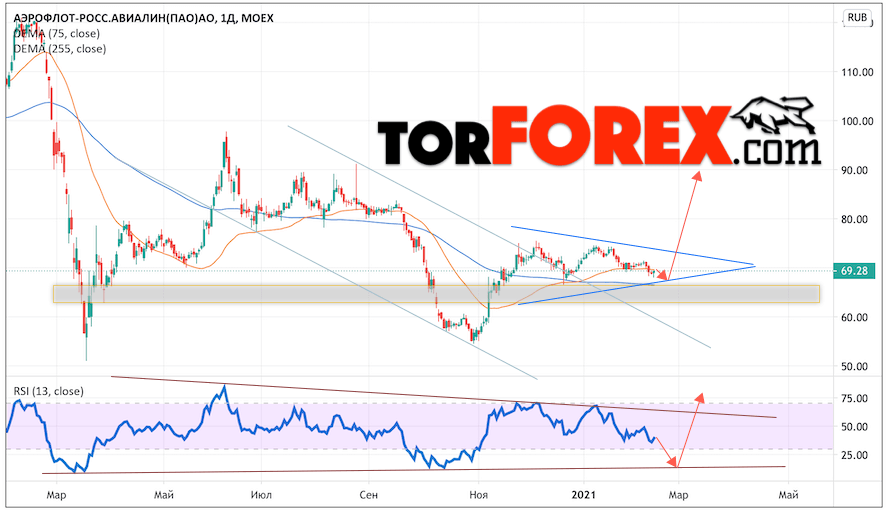Click the RSI 75.00 level label
Image resolution: width=888 pixels, height=510 pixels.
(x=855, y=398)
